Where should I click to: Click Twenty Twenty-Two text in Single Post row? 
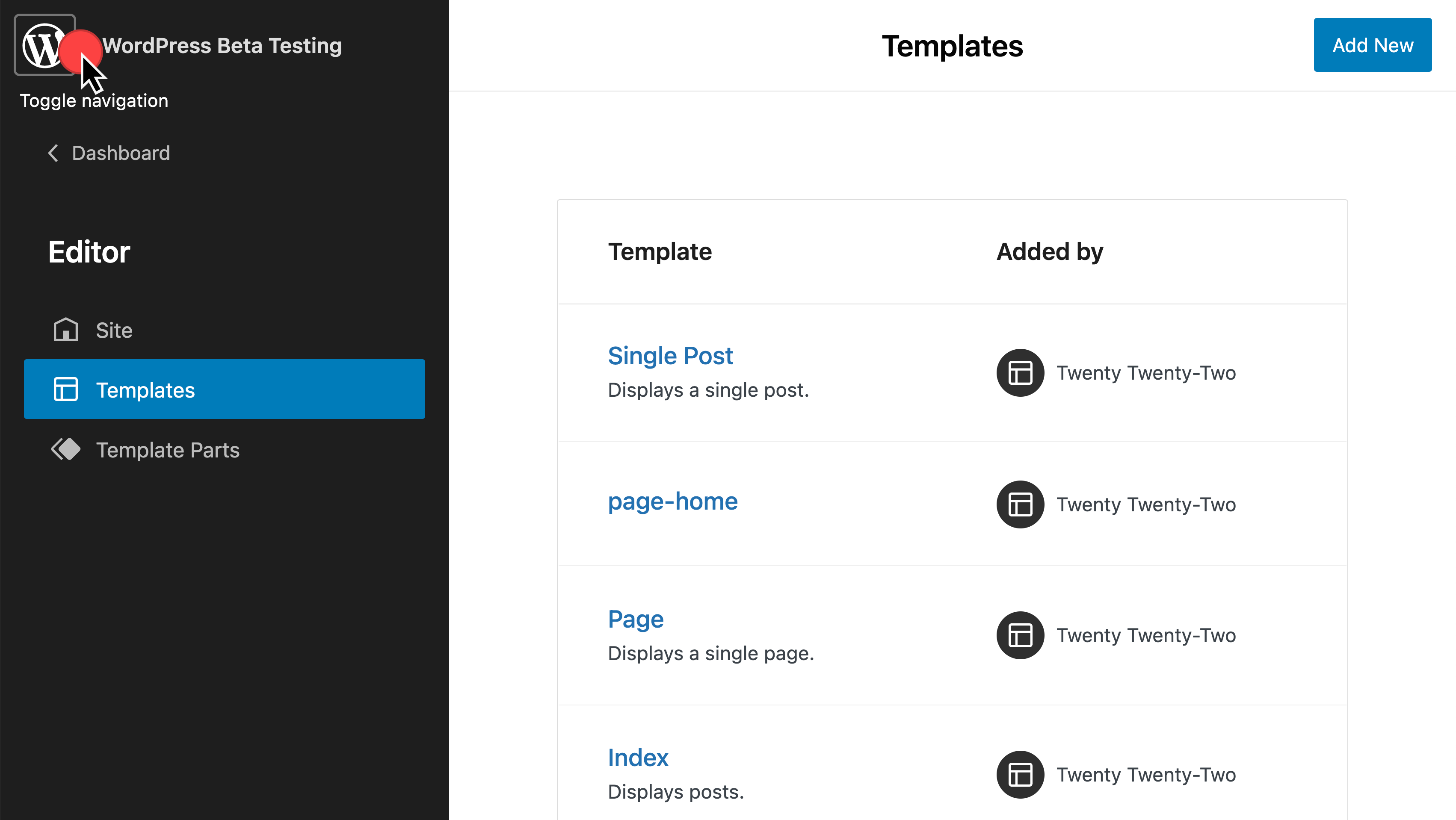1146,373
